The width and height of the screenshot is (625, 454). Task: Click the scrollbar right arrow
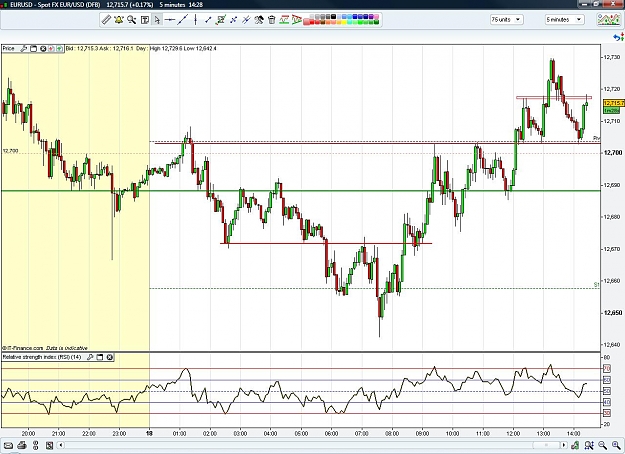point(564,445)
